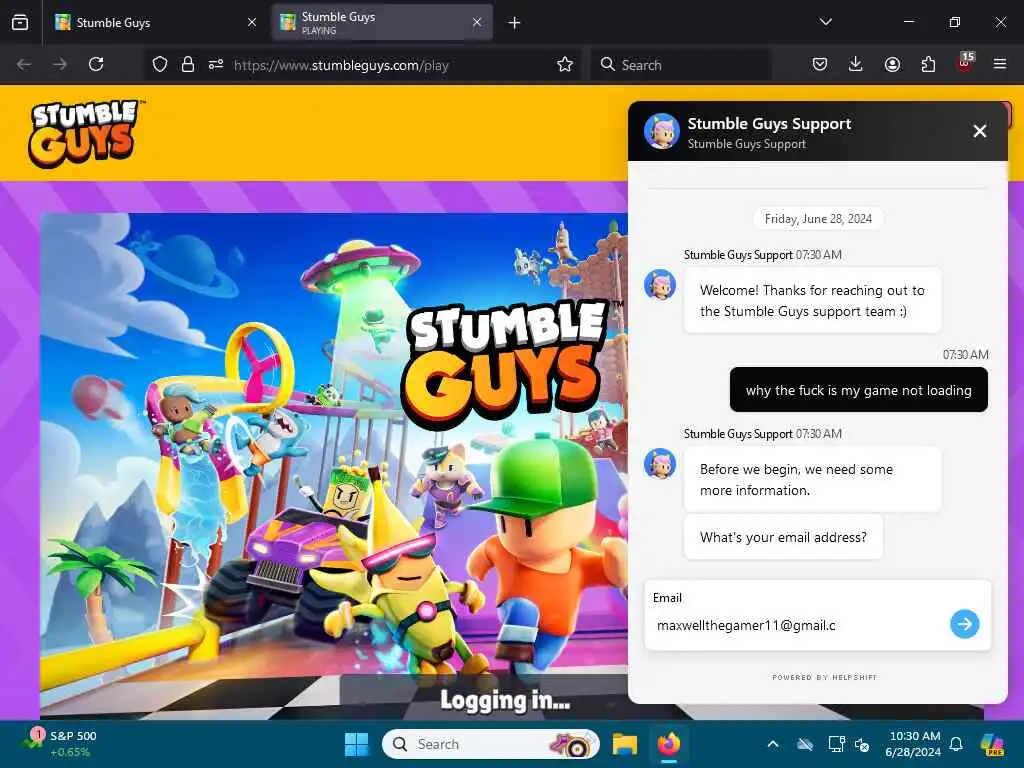The height and width of the screenshot is (768, 1024).
Task: Click the Friday, June 28, 2024 date label
Action: pos(818,219)
